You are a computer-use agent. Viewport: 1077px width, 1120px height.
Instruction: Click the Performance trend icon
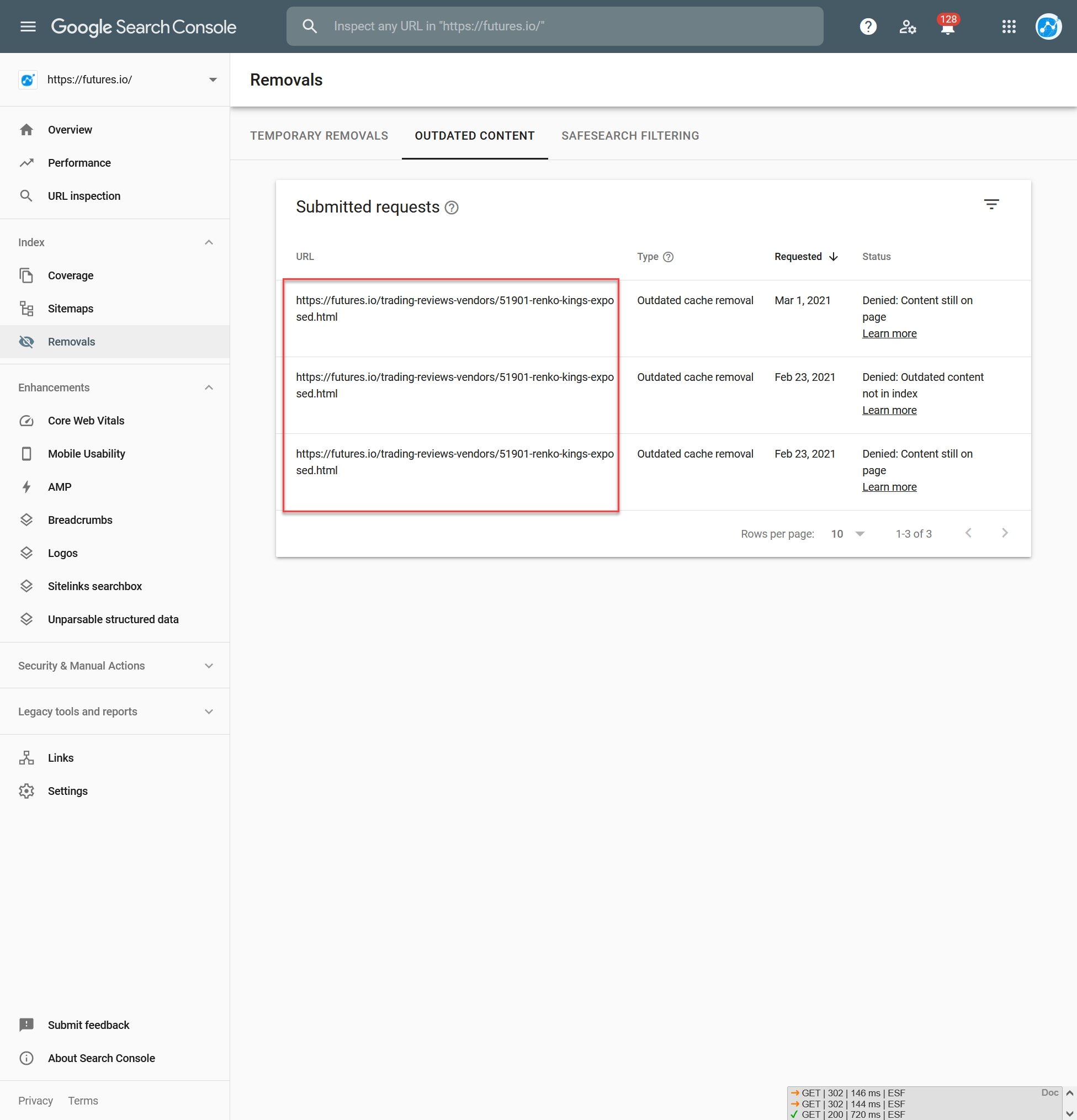tap(26, 163)
